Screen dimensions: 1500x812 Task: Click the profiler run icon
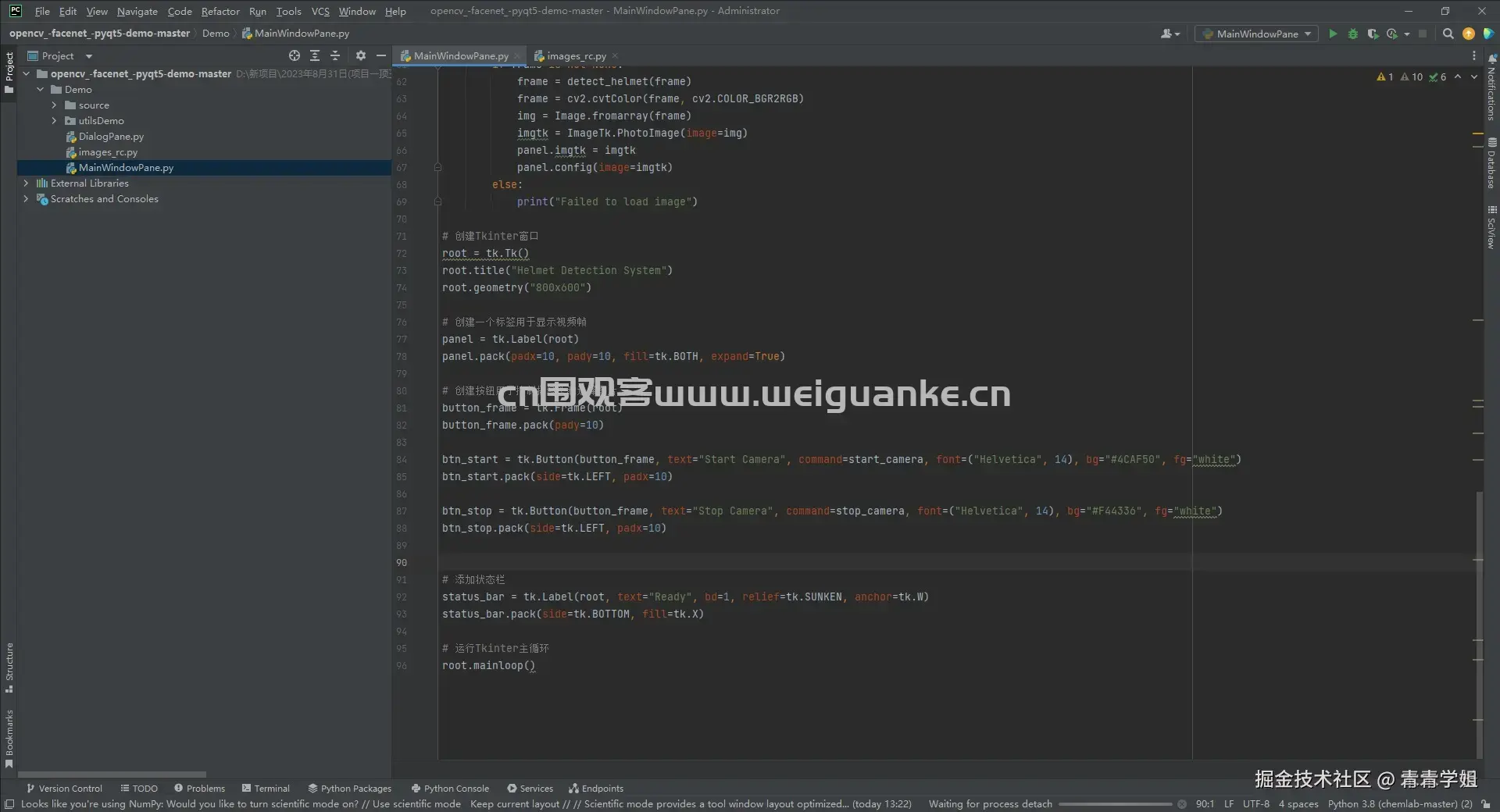pyautogui.click(x=1392, y=34)
